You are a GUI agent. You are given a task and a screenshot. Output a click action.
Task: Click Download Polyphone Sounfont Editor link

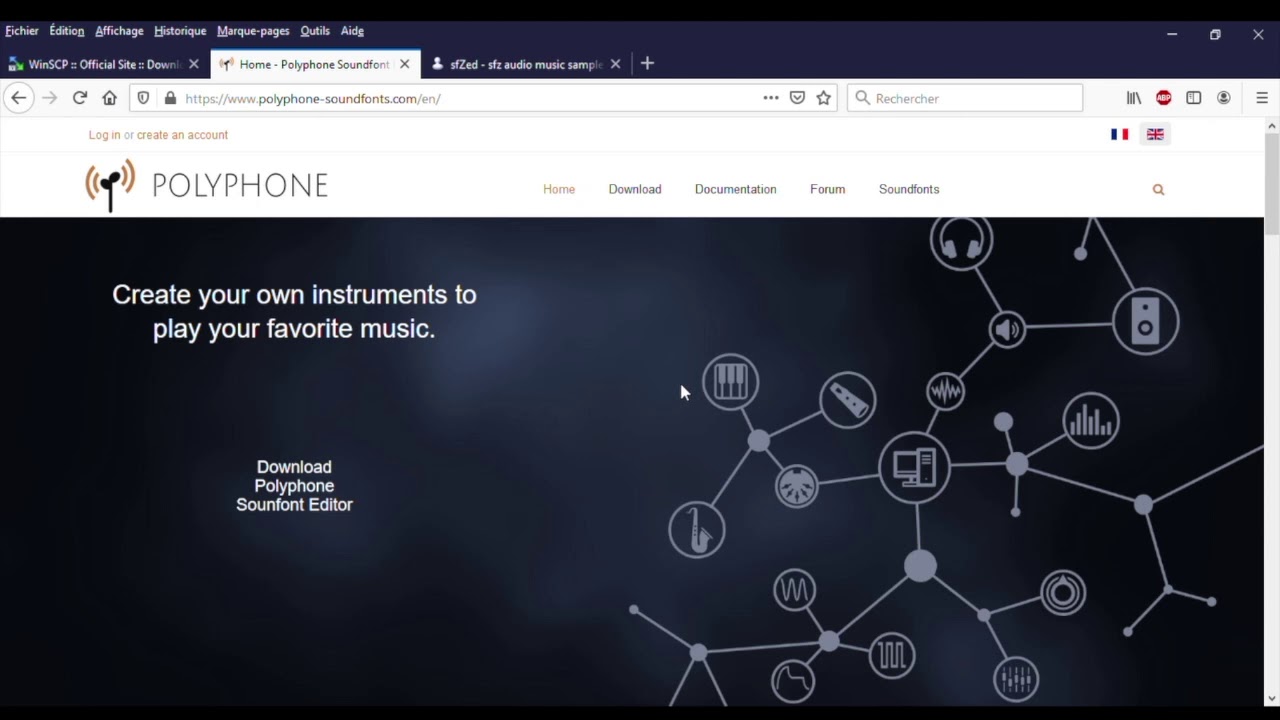tap(294, 486)
